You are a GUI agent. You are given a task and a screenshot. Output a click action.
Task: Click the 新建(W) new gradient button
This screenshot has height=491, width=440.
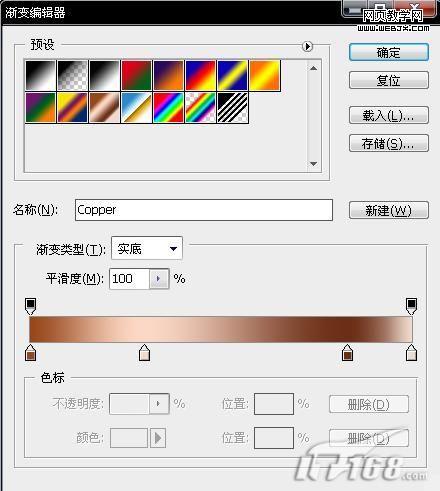(389, 210)
